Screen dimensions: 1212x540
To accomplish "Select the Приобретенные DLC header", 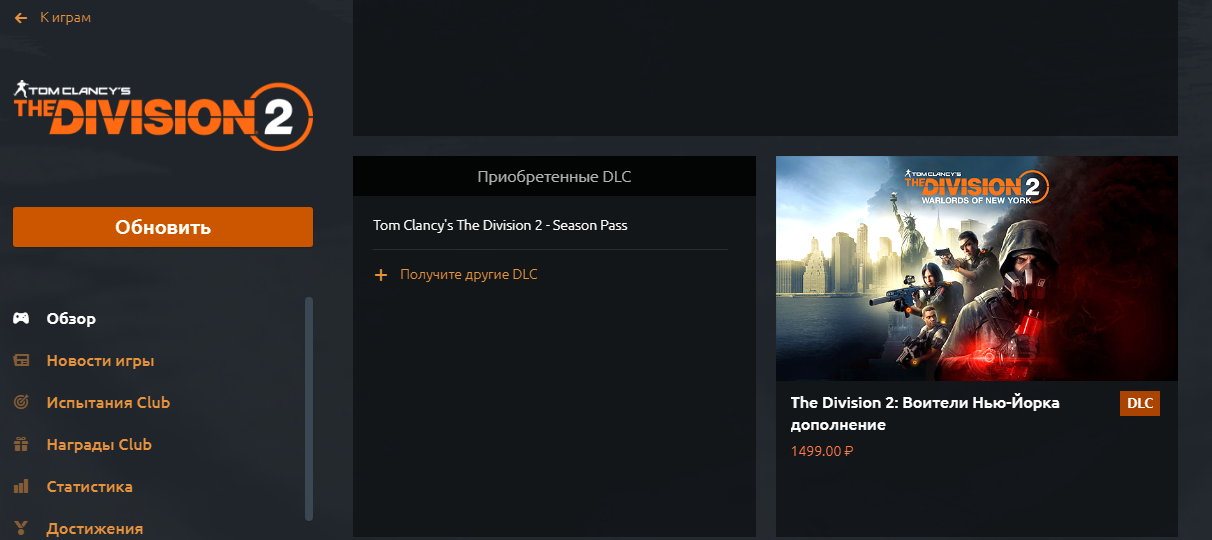I will click(554, 177).
